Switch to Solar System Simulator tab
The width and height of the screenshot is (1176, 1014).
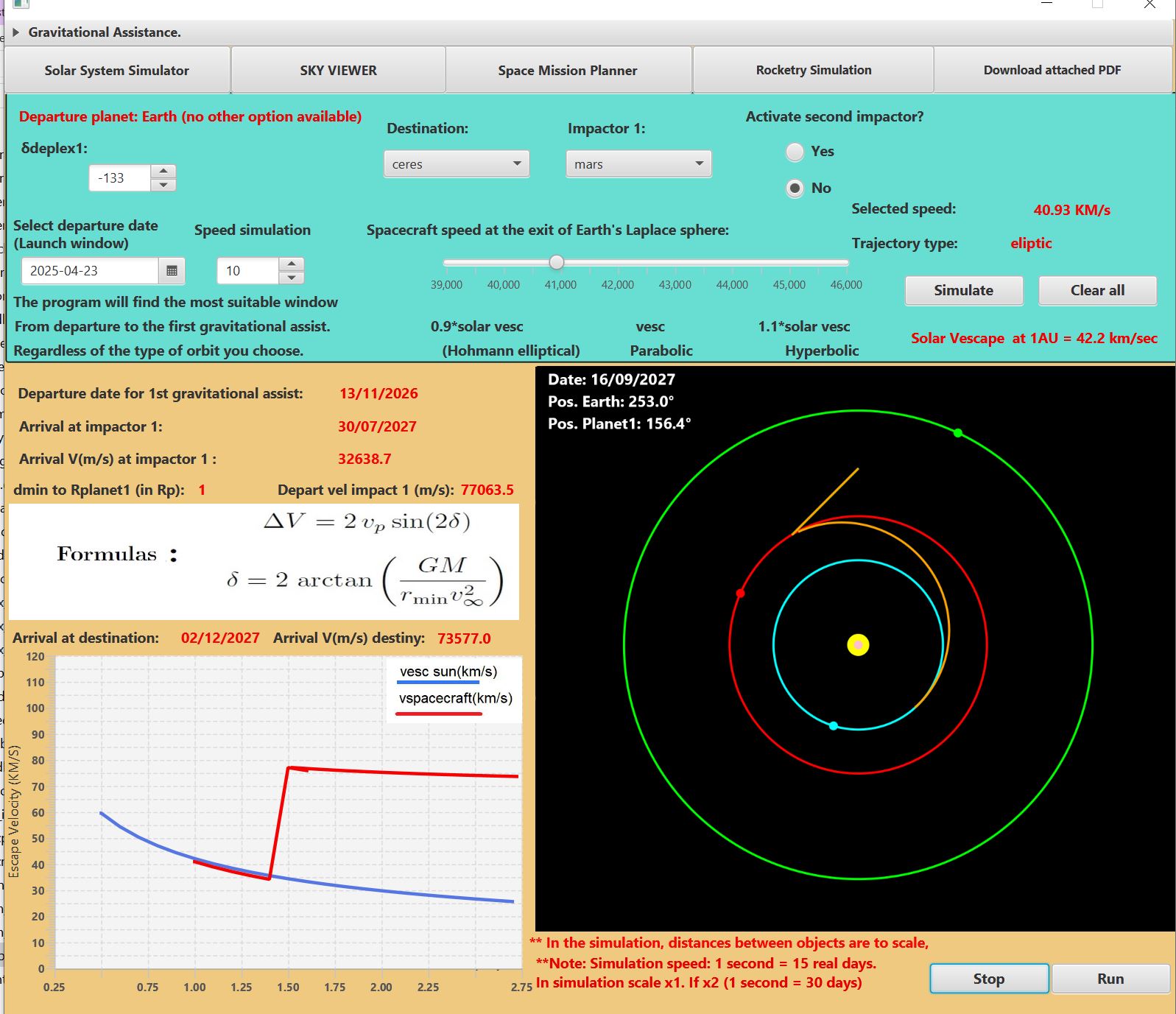tap(117, 71)
